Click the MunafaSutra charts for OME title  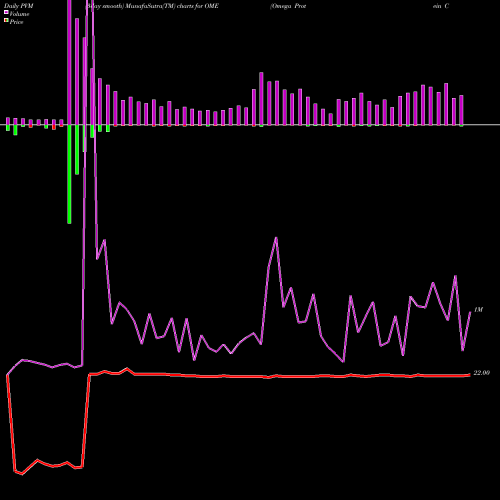(x=152, y=6)
